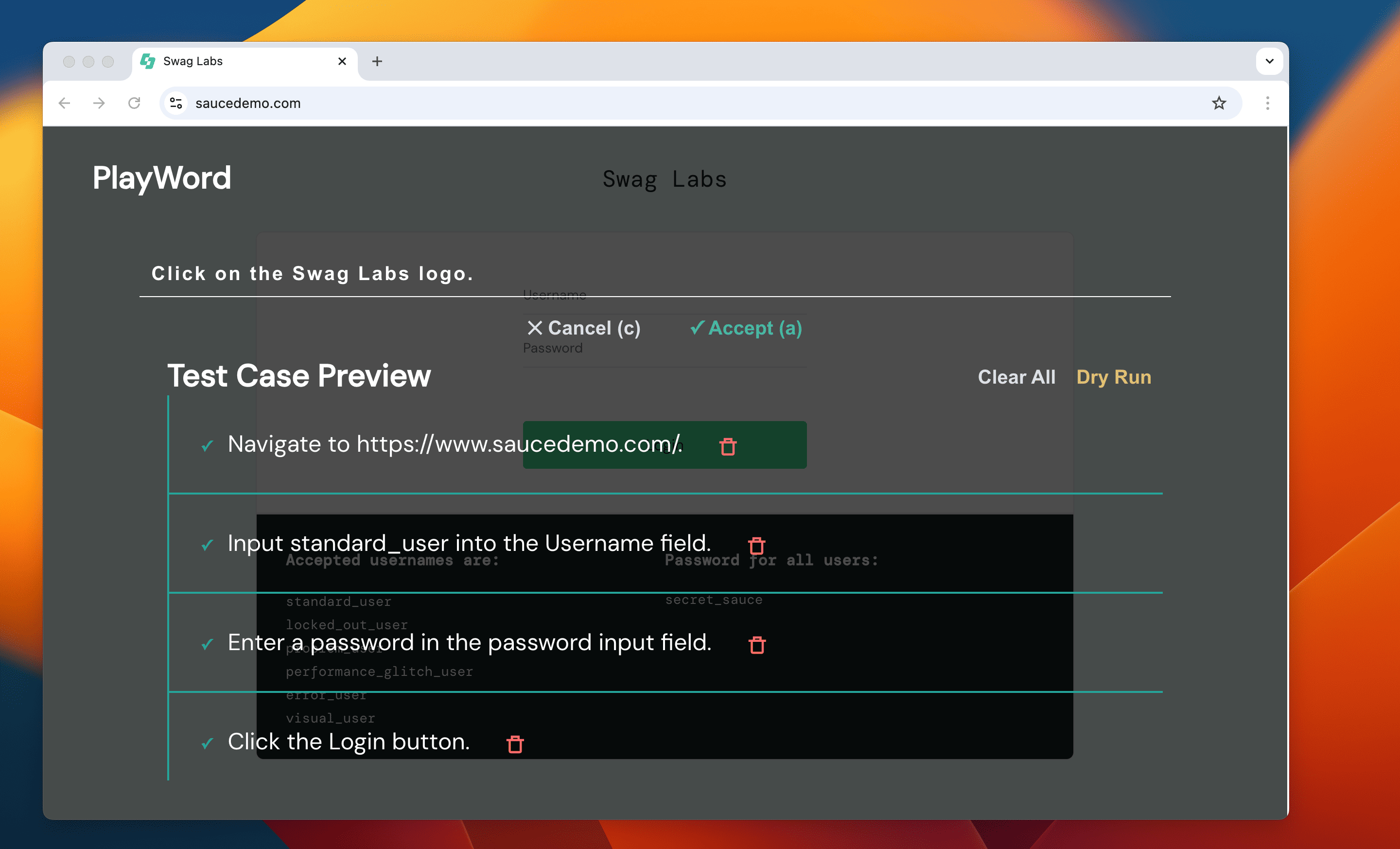Screen dimensions: 1400x849
Task: Delete the Input standard_user step
Action: pos(756,546)
